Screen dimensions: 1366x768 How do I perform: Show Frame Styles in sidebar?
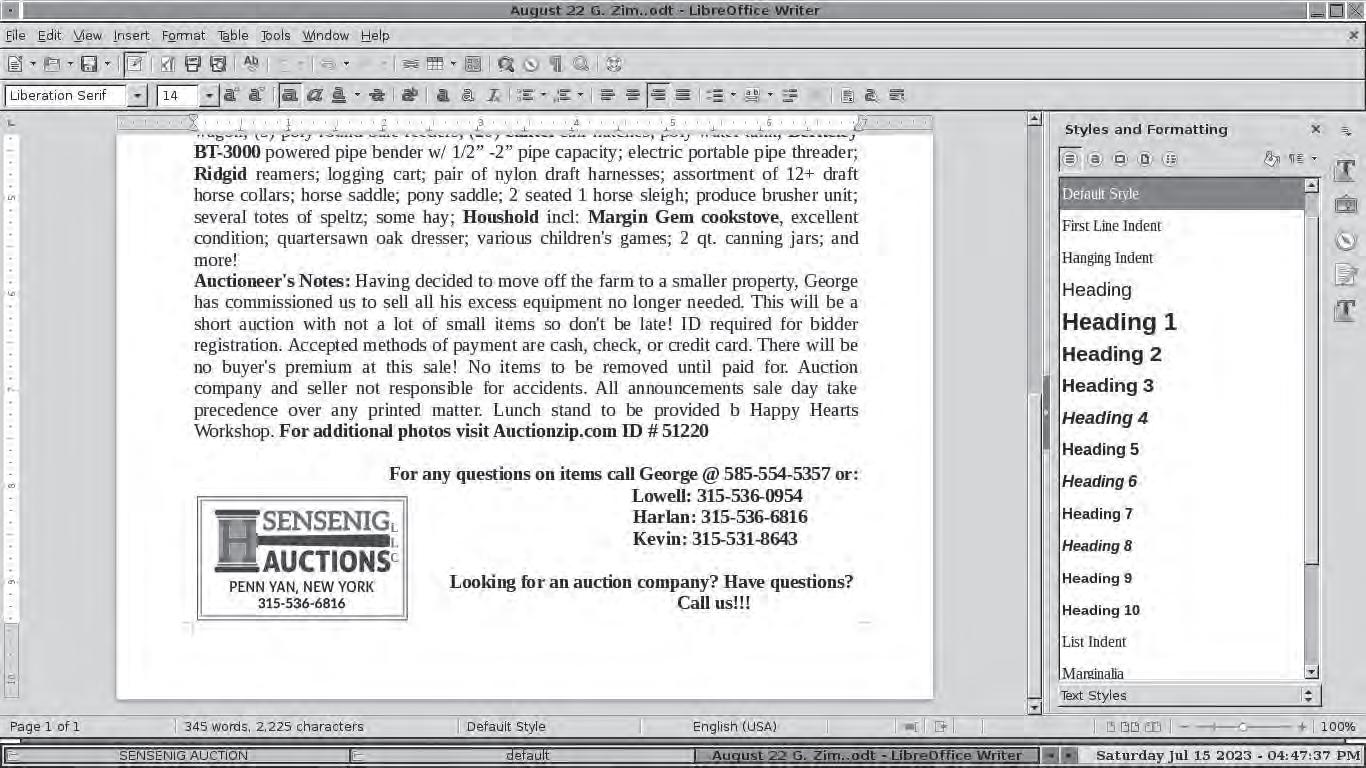pos(1120,159)
